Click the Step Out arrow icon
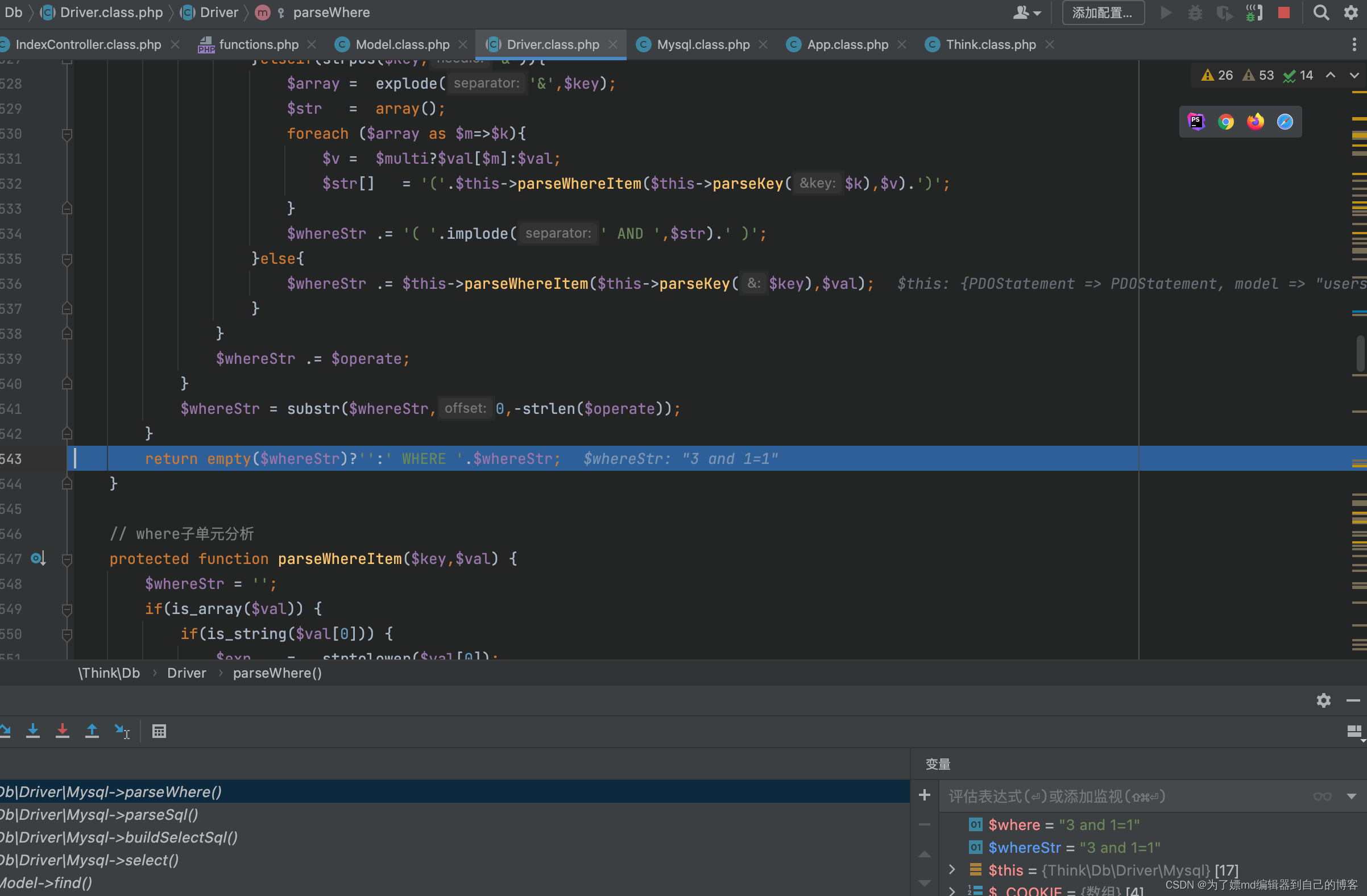The width and height of the screenshot is (1367, 896). click(x=92, y=731)
